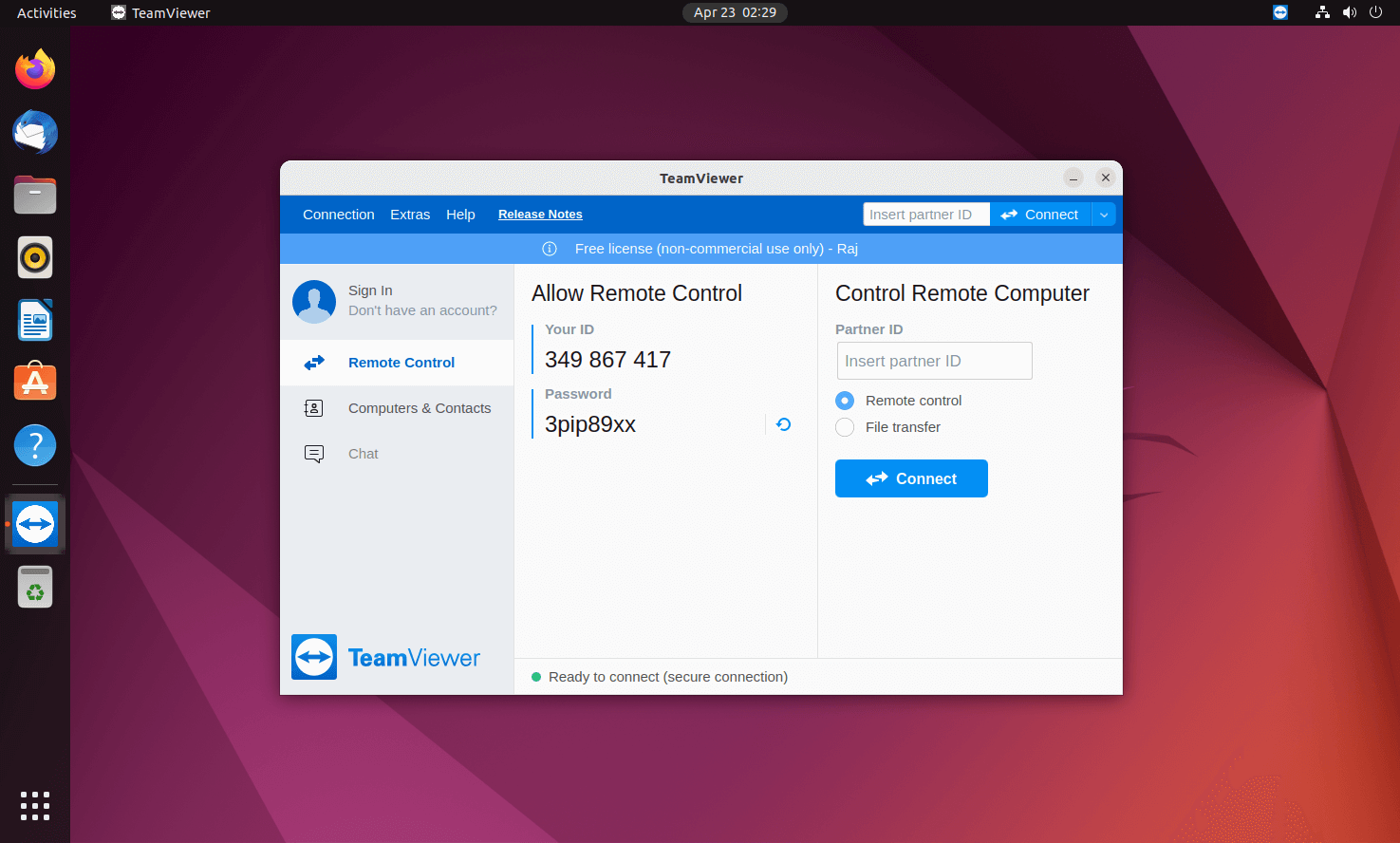This screenshot has width=1400, height=843.
Task: Select the File transfer radio option
Action: [845, 427]
